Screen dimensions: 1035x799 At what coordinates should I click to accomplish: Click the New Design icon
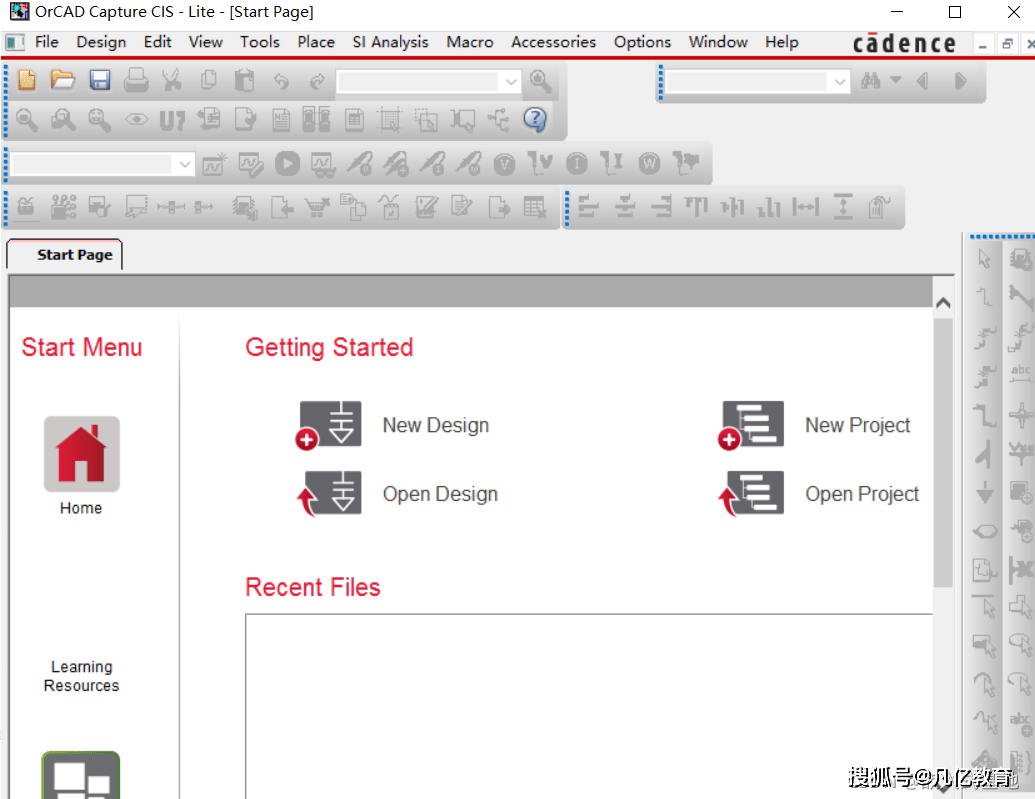click(329, 425)
